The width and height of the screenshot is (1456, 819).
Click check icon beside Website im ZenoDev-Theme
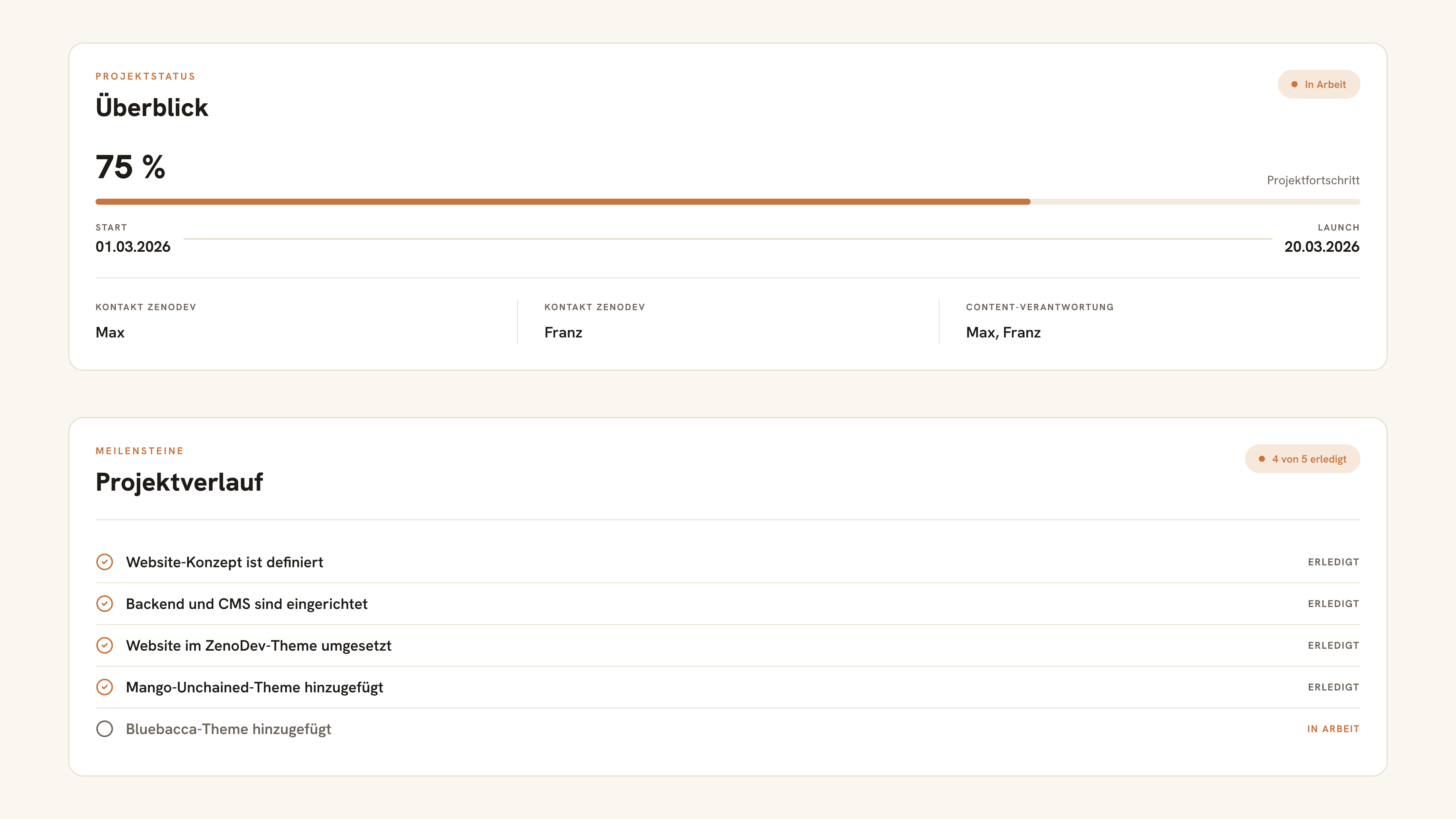tap(105, 646)
